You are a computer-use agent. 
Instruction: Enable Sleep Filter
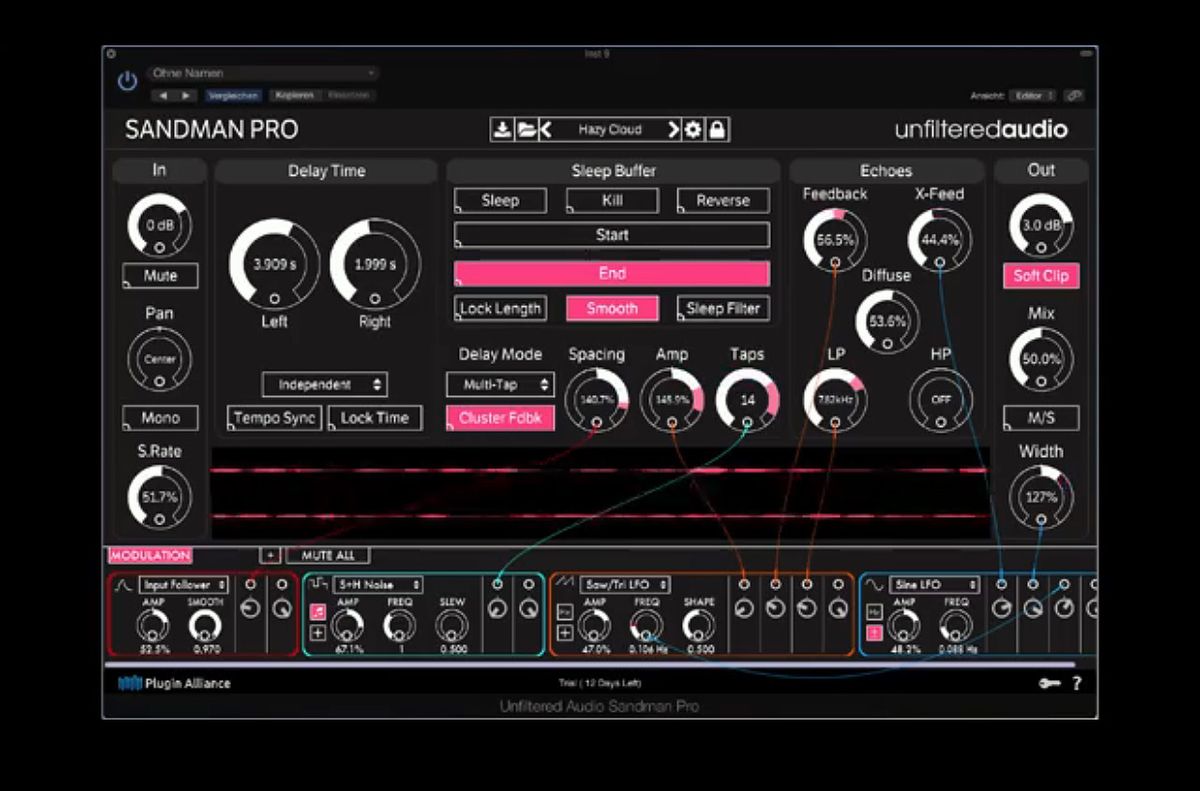point(723,309)
